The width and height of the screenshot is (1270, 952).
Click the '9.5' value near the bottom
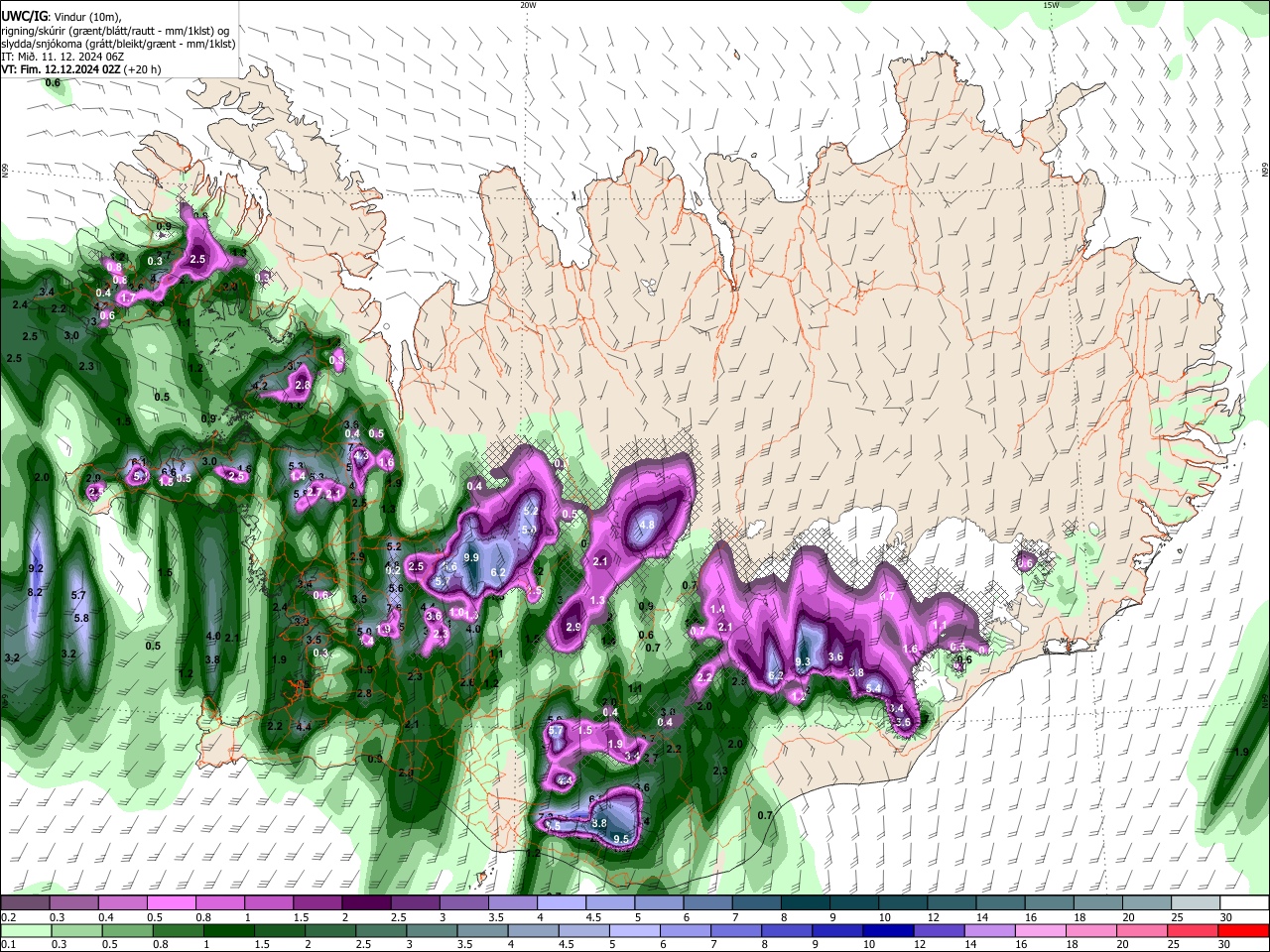click(622, 840)
